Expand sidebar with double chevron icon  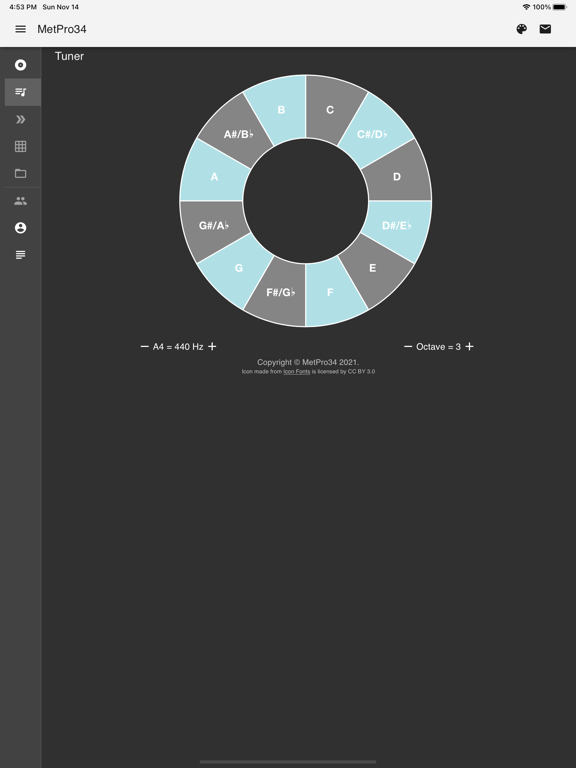pos(21,120)
